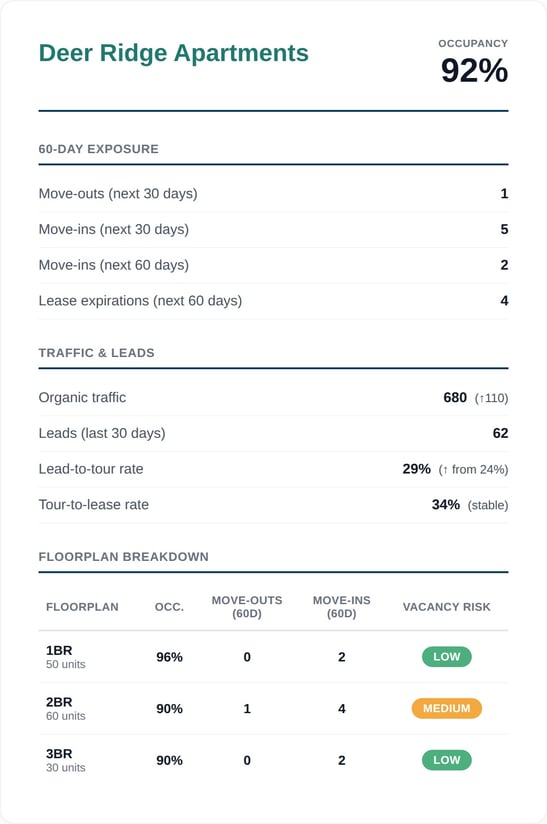Click the LOW risk badge for 1BR
Image resolution: width=547 pixels, height=824 pixels.
point(447,656)
